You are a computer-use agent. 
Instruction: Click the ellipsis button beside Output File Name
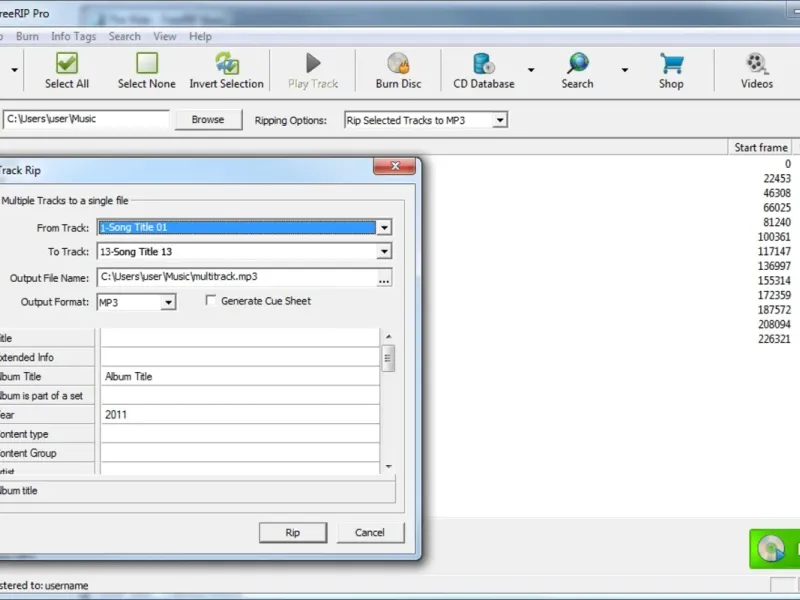coord(384,279)
